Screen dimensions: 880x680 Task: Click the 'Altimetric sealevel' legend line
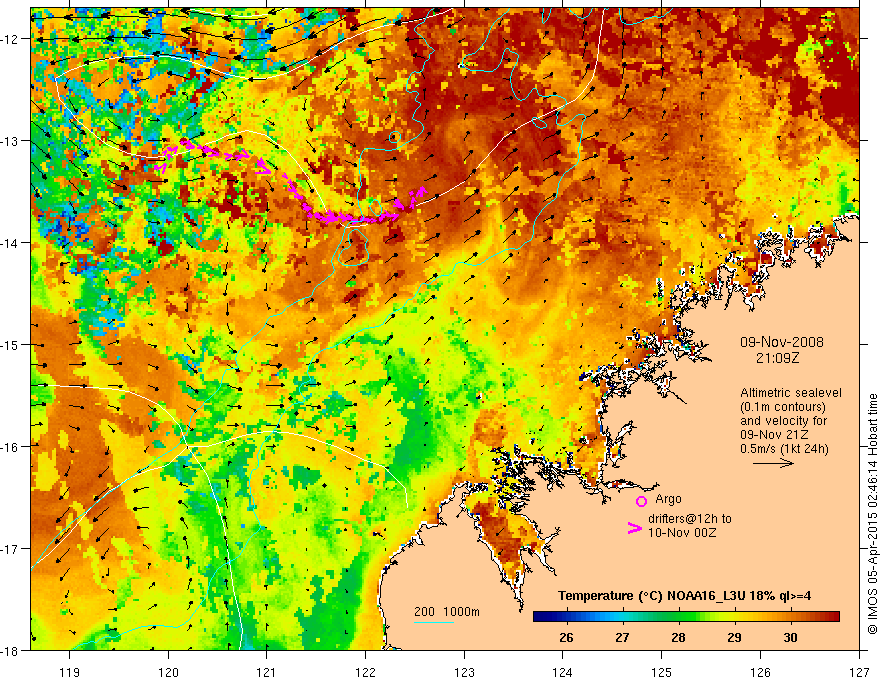pos(791,393)
